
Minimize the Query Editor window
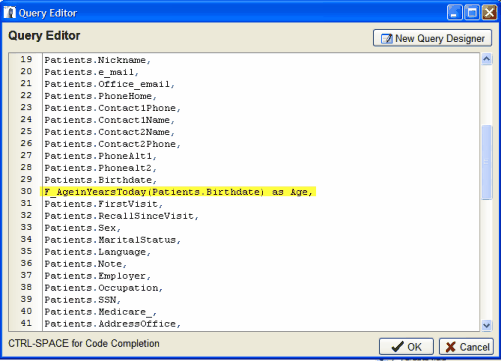tap(454, 13)
